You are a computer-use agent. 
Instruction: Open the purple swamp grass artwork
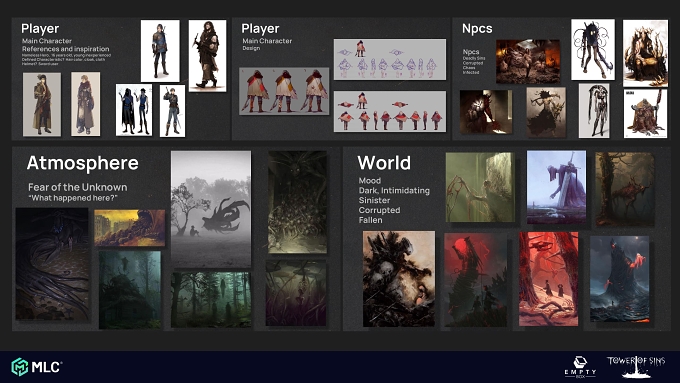[296, 293]
